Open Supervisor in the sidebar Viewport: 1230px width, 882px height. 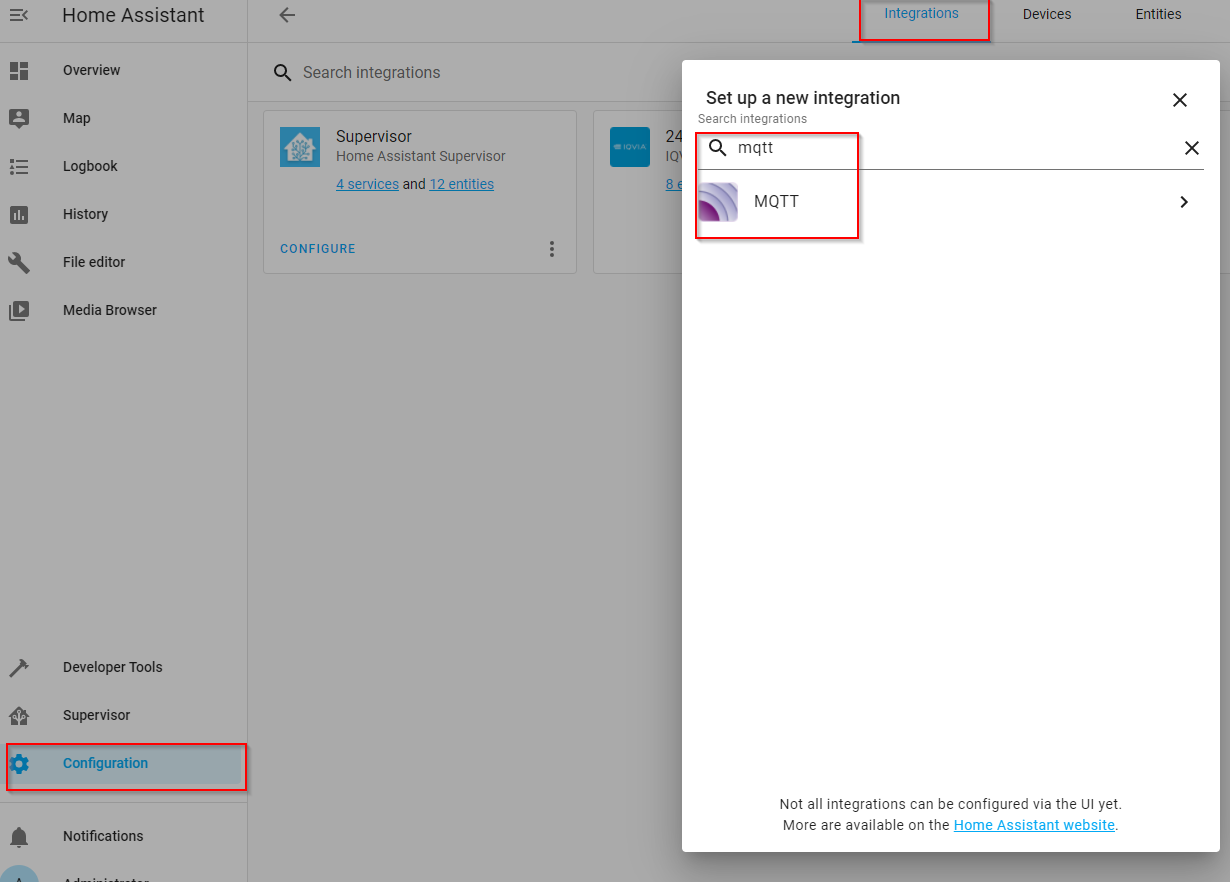point(123,715)
